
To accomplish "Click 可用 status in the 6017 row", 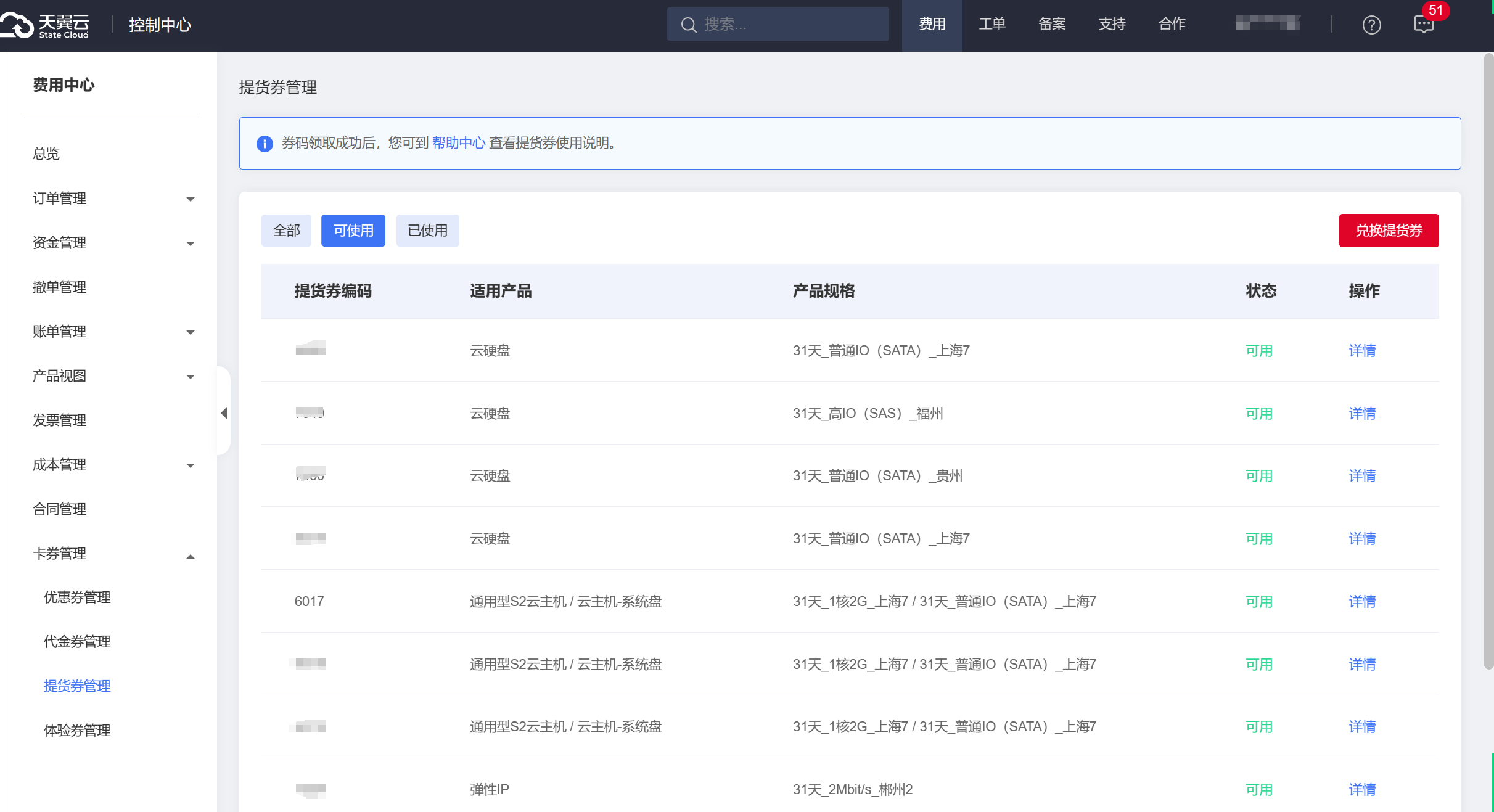I will (x=1259, y=602).
